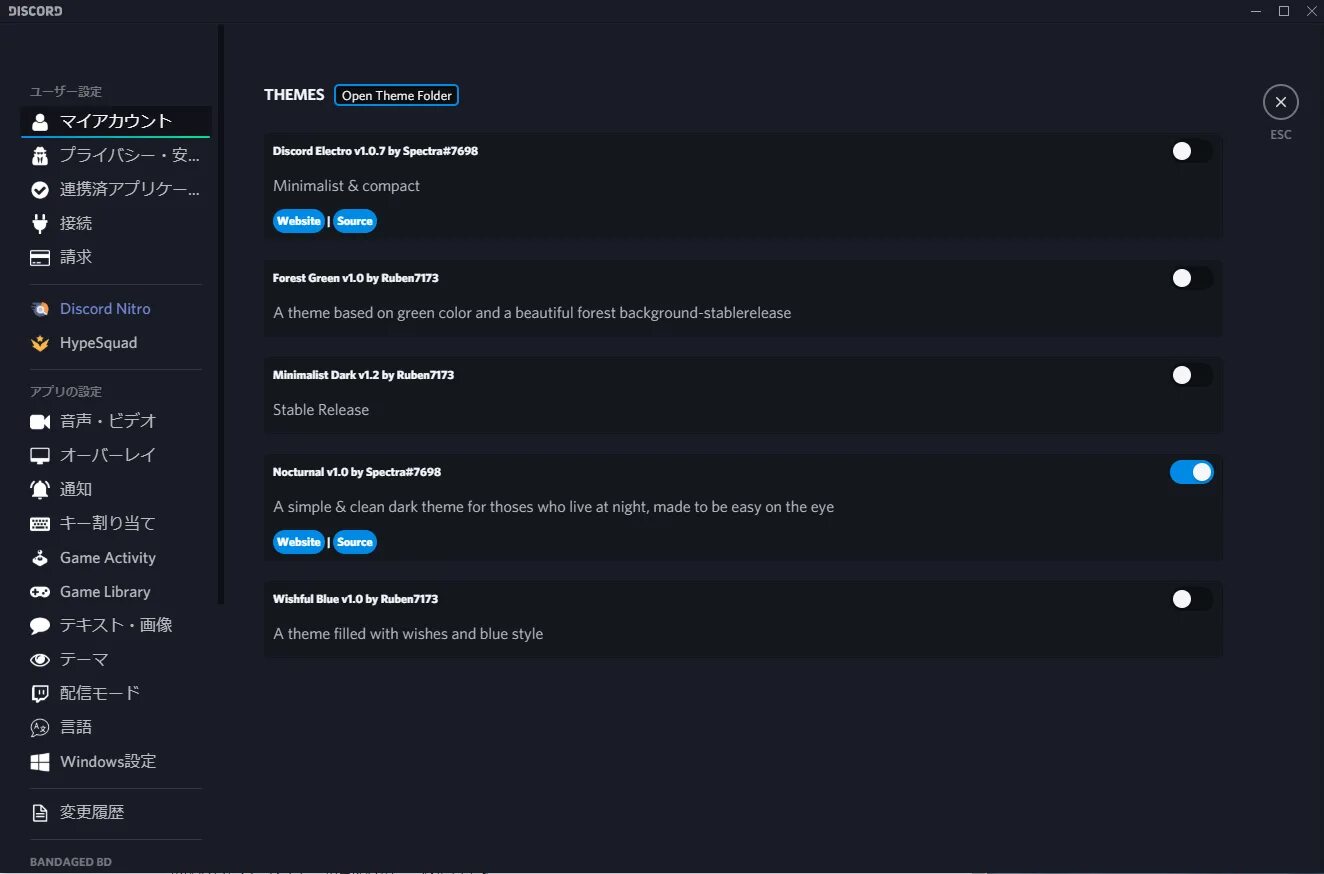Image resolution: width=1324 pixels, height=874 pixels.
Task: Click the bell icon for 通知
Action: coord(40,490)
